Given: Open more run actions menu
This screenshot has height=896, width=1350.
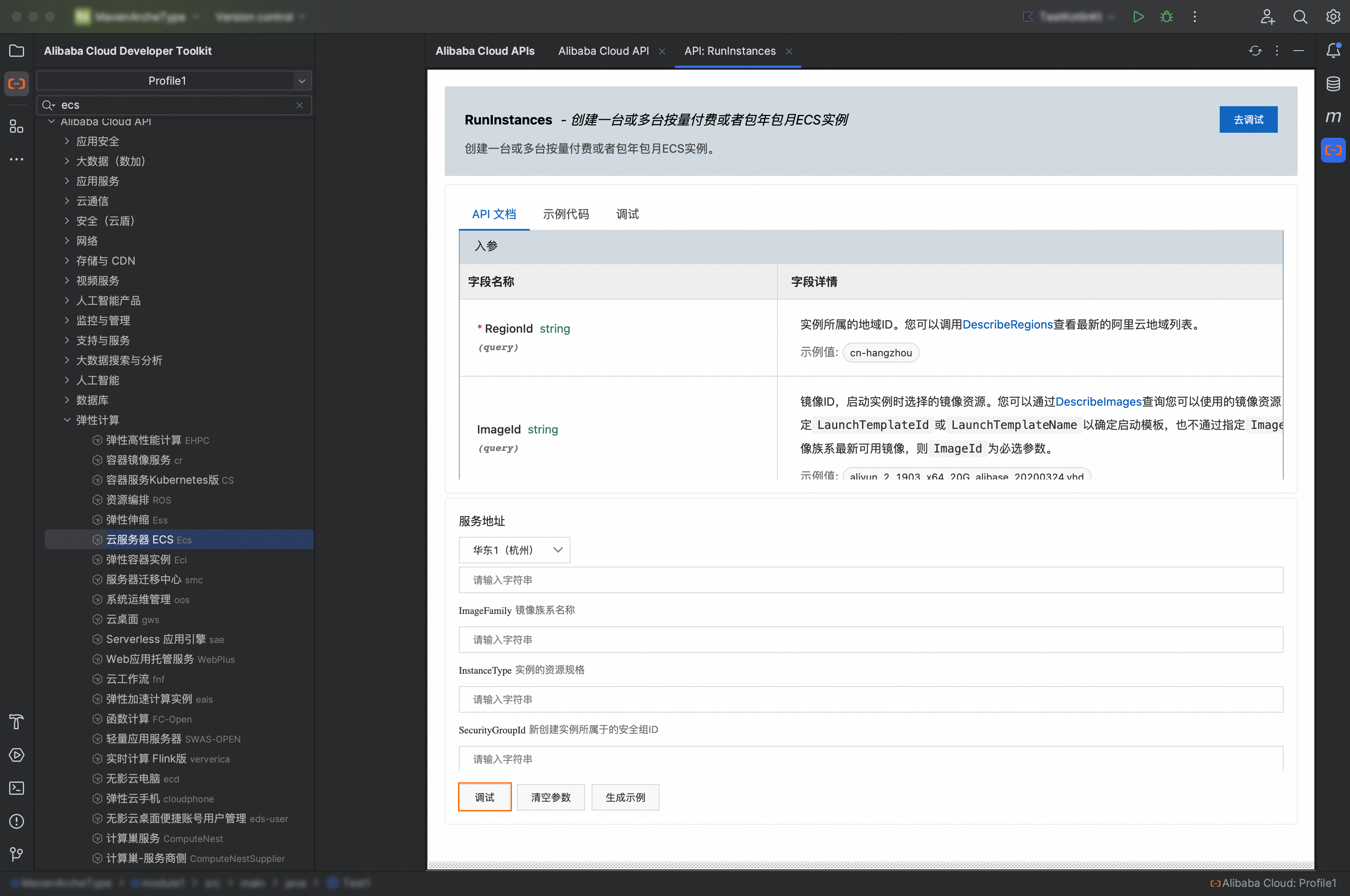Looking at the screenshot, I should point(1194,17).
